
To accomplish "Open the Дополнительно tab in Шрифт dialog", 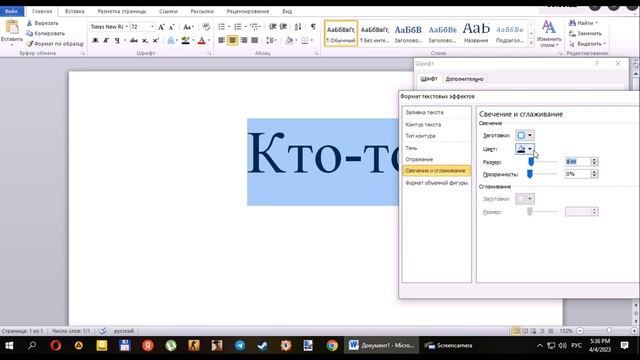I will (x=464, y=79).
